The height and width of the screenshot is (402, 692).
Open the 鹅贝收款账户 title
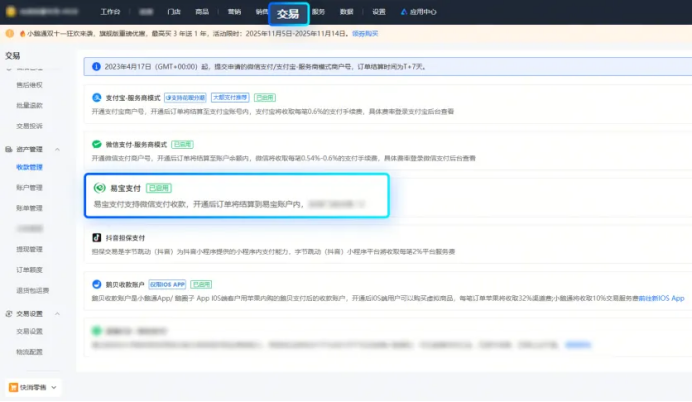(x=125, y=284)
